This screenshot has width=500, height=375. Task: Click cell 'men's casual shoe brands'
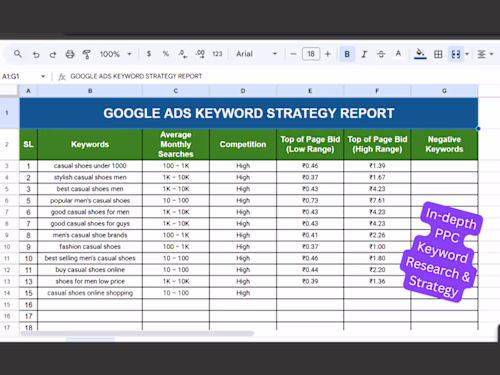click(90, 235)
